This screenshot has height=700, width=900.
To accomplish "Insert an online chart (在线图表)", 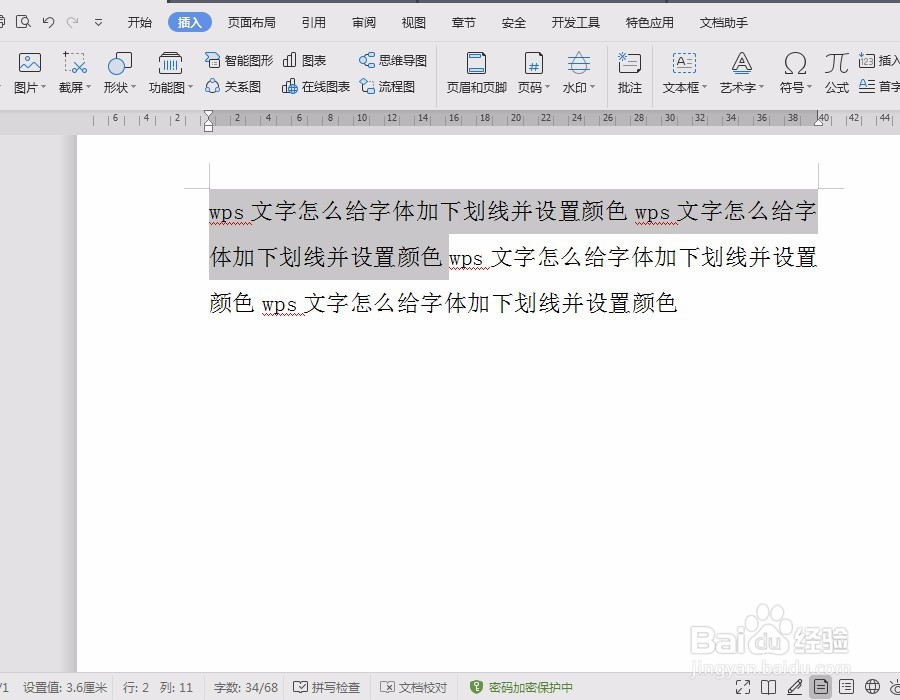I will [x=316, y=87].
